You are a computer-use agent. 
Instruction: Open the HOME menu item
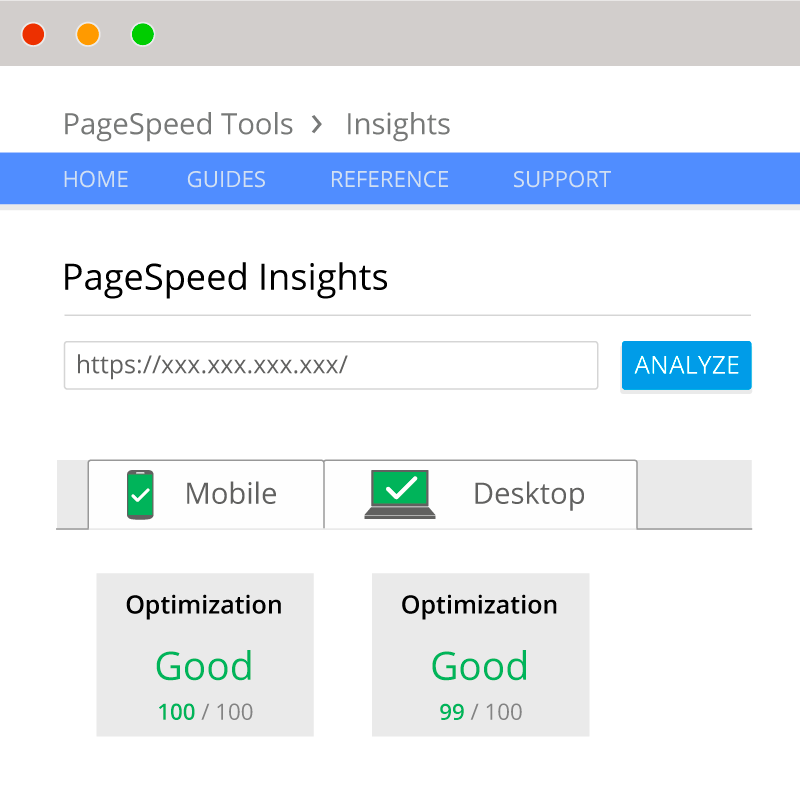pyautogui.click(x=96, y=179)
